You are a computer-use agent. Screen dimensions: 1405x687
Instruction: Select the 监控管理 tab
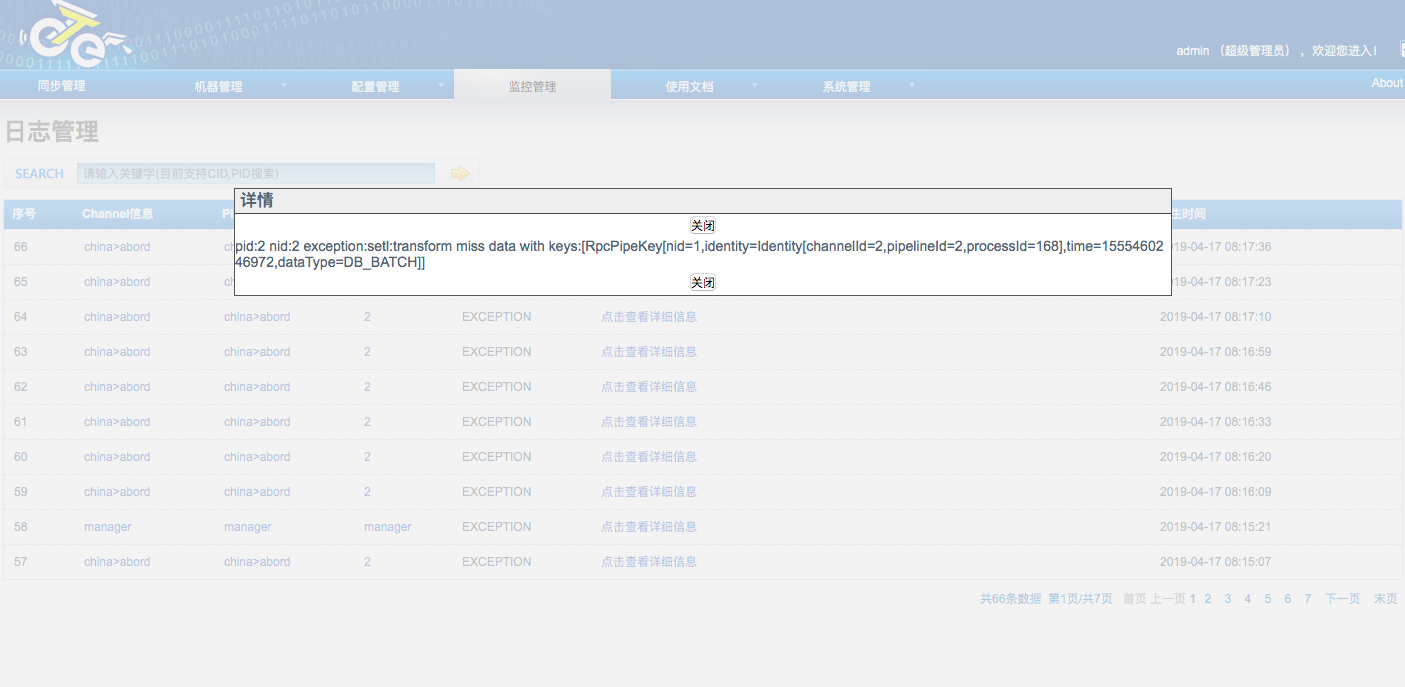(x=532, y=86)
